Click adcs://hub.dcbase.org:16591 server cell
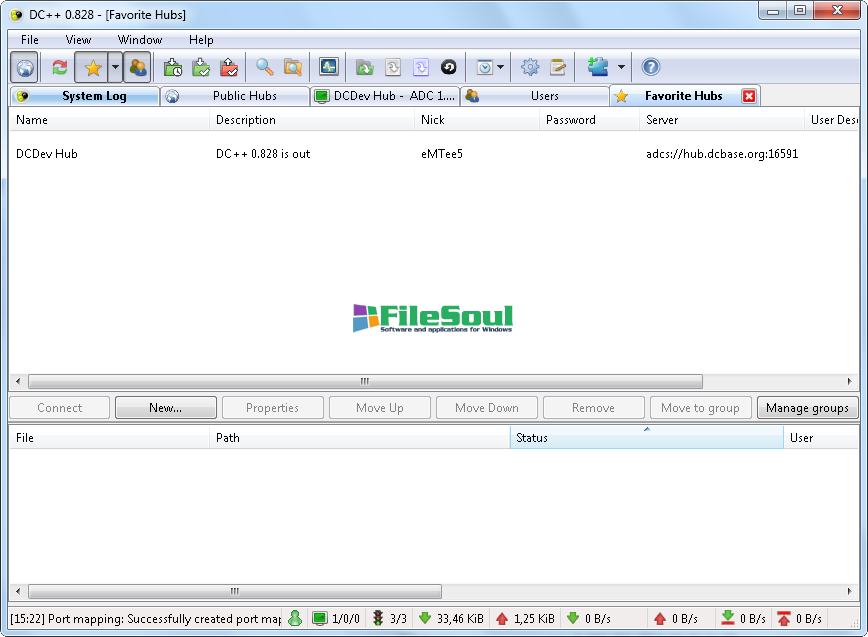The image size is (868, 637). coord(722,154)
